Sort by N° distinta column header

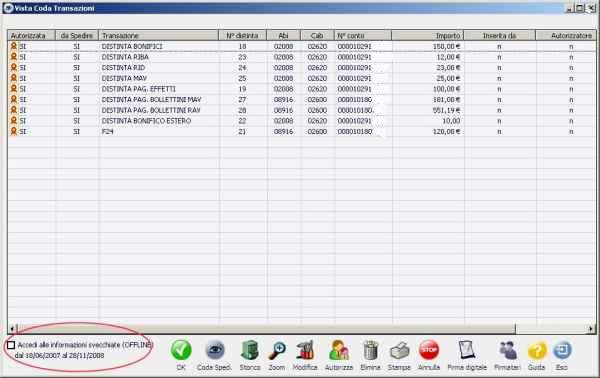tap(242, 36)
